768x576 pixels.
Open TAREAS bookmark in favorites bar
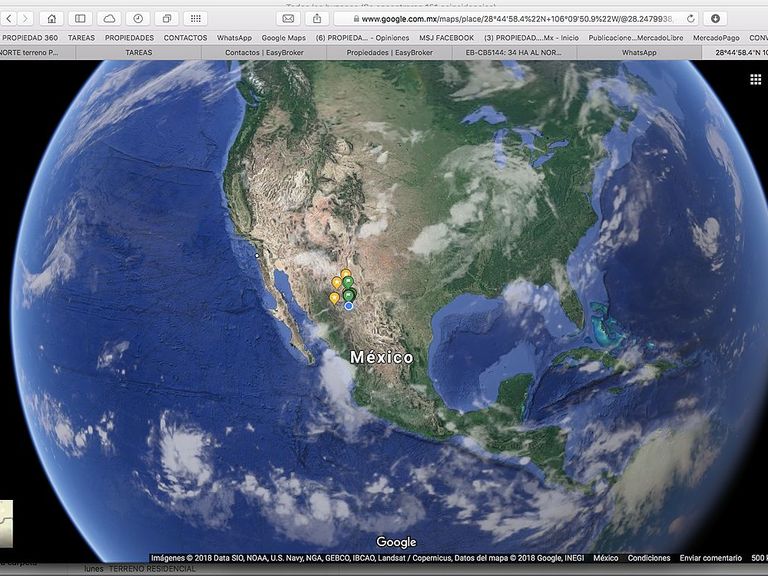(x=81, y=38)
